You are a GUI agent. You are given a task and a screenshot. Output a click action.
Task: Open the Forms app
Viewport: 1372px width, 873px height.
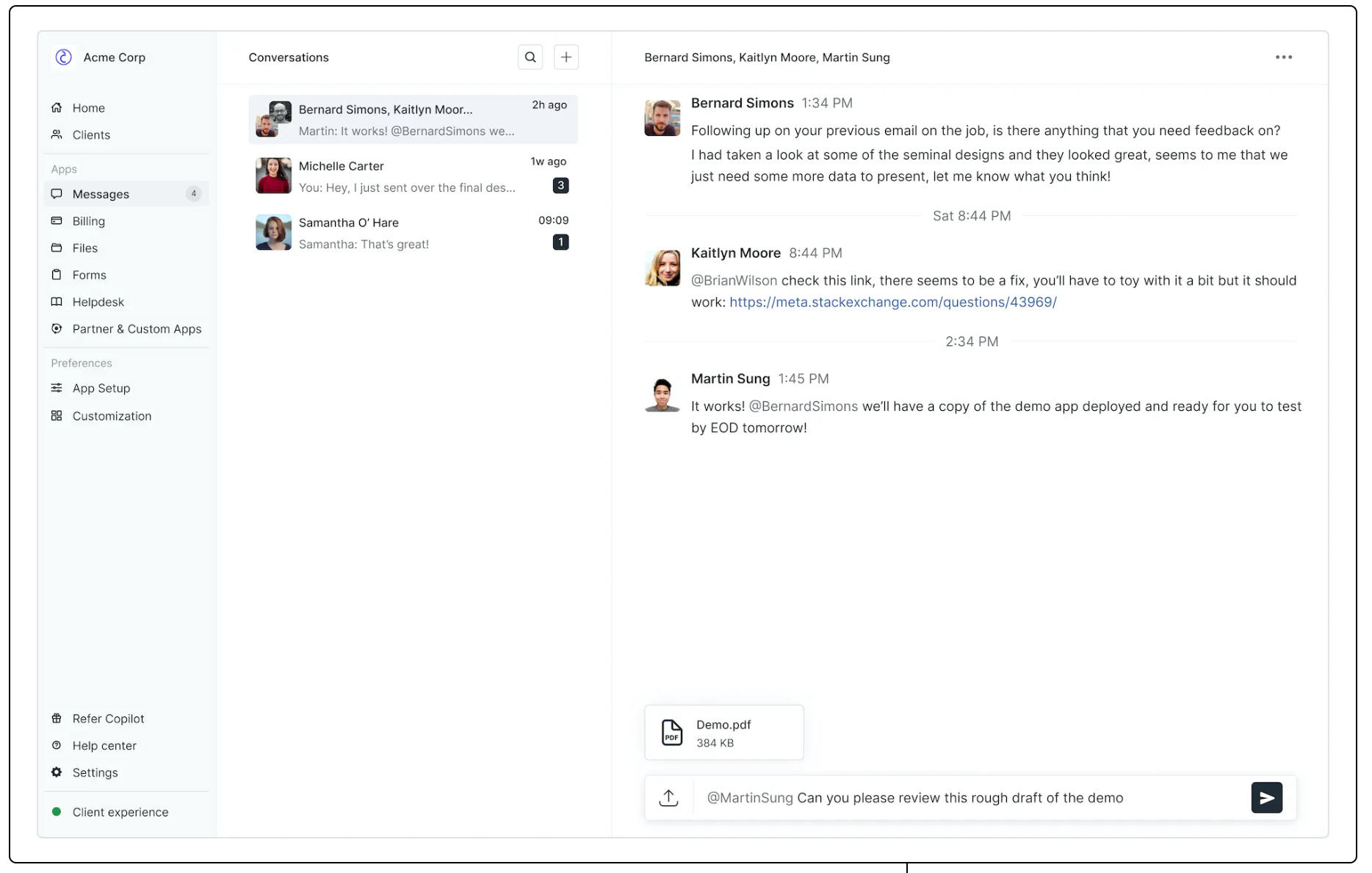coord(88,274)
